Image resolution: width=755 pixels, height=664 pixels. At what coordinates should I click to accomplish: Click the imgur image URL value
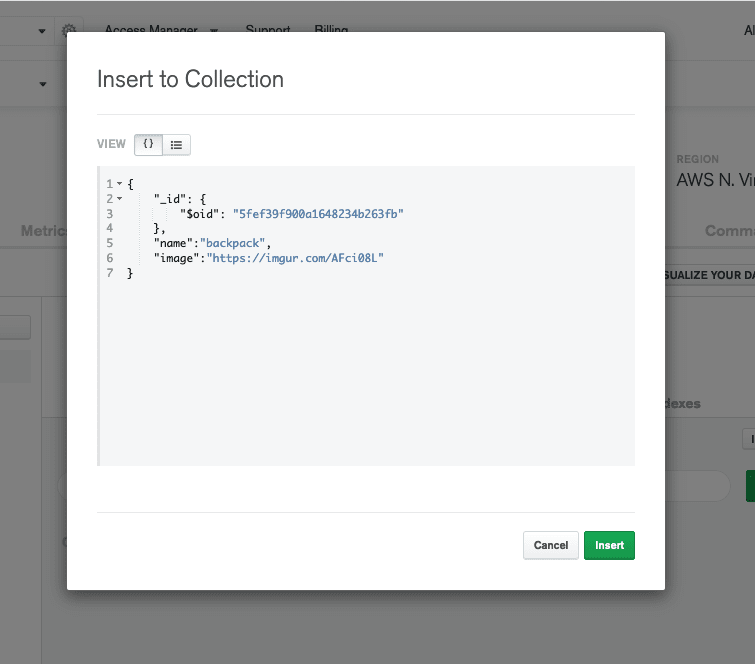click(x=295, y=258)
